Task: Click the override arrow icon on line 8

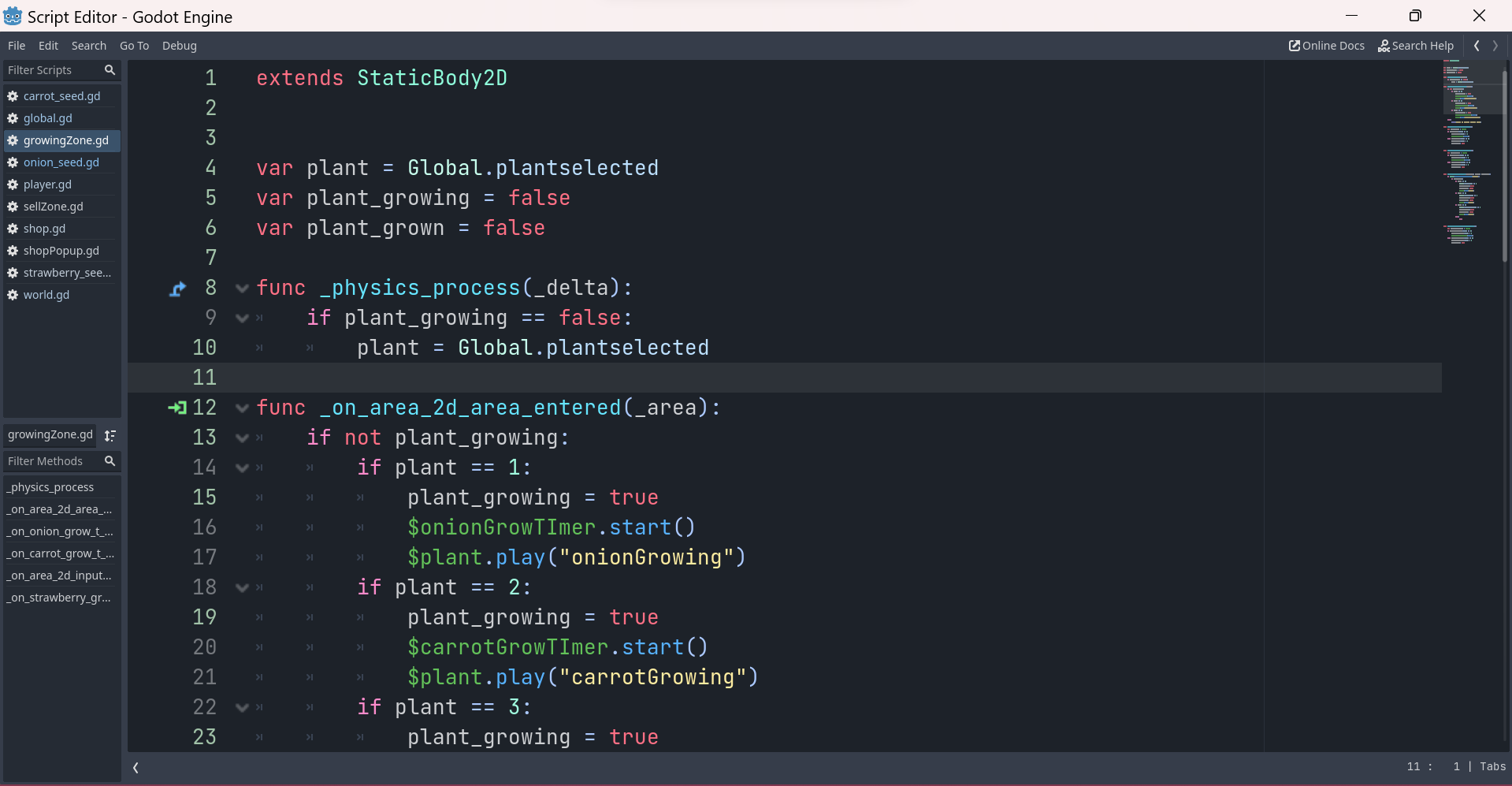Action: point(178,289)
